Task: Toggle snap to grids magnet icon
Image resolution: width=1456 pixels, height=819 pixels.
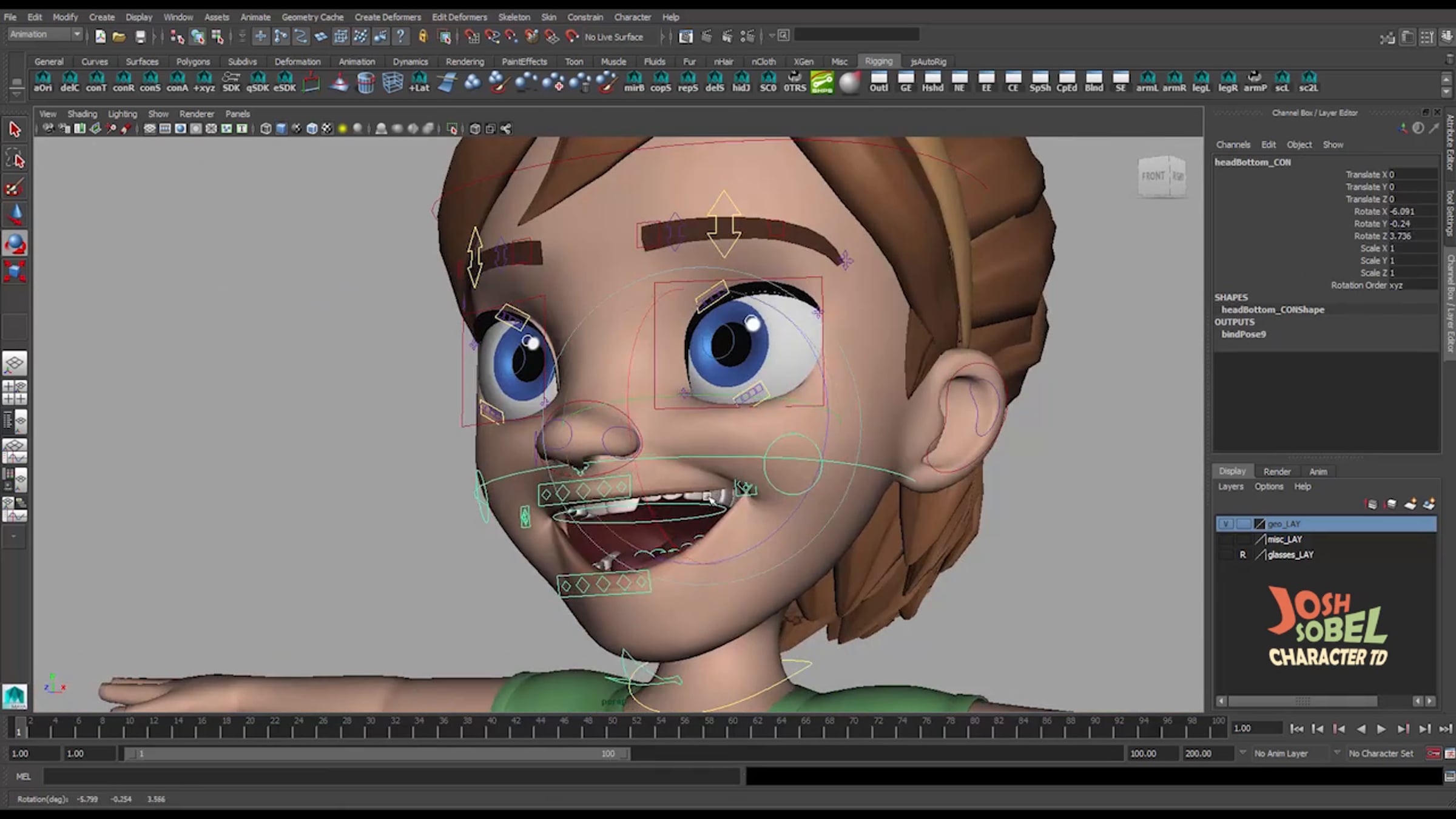Action: pos(472,36)
